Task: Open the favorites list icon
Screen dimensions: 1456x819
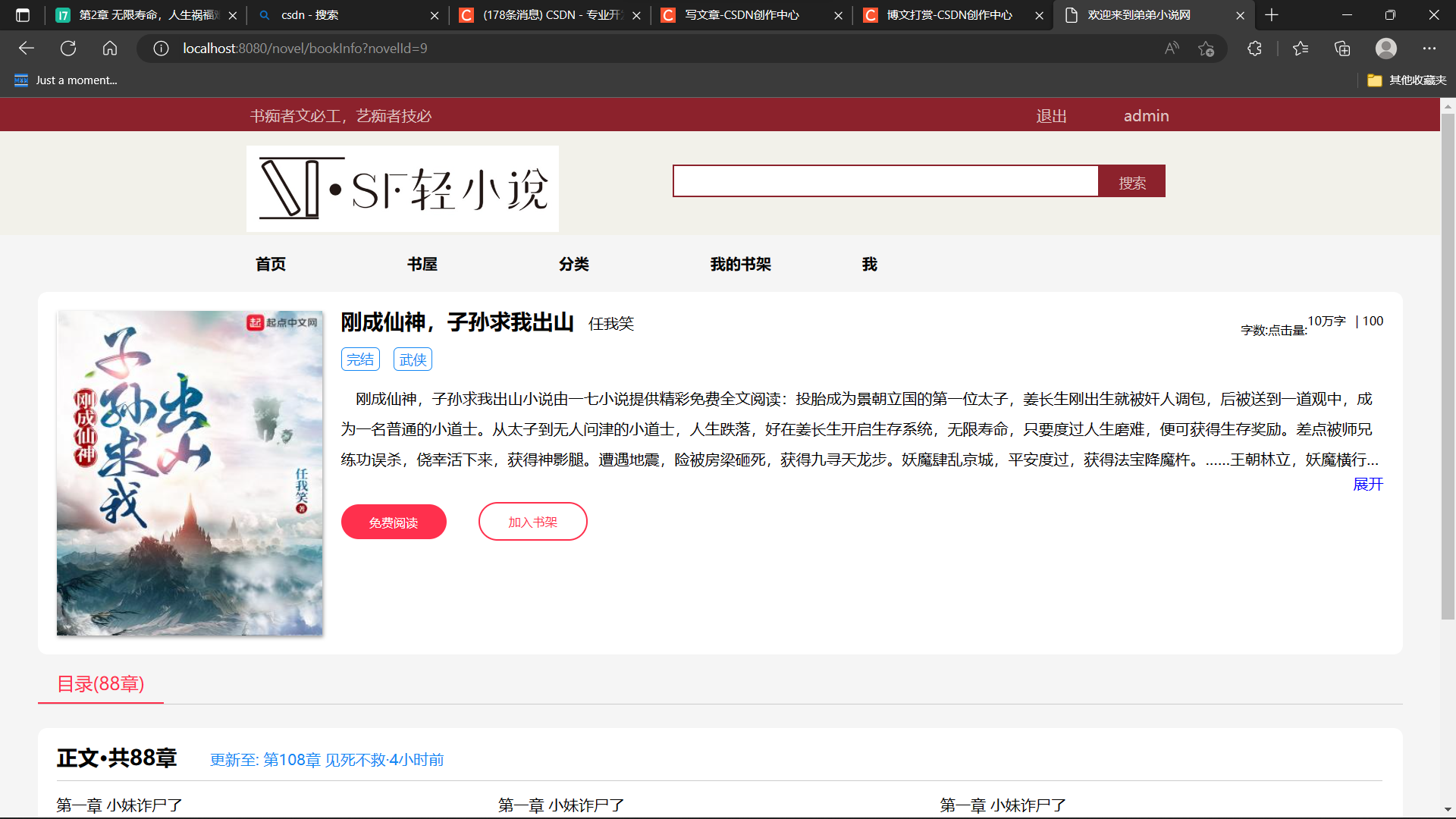Action: tap(1301, 49)
